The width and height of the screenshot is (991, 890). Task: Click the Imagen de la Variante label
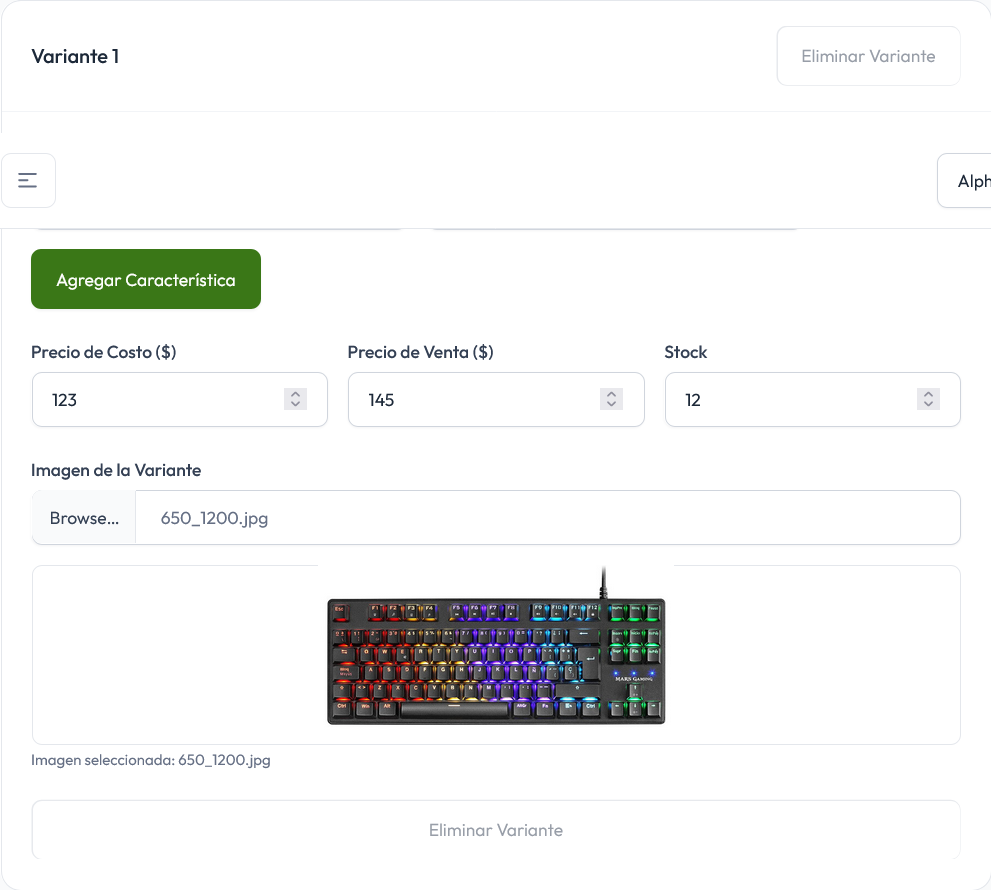coord(116,470)
